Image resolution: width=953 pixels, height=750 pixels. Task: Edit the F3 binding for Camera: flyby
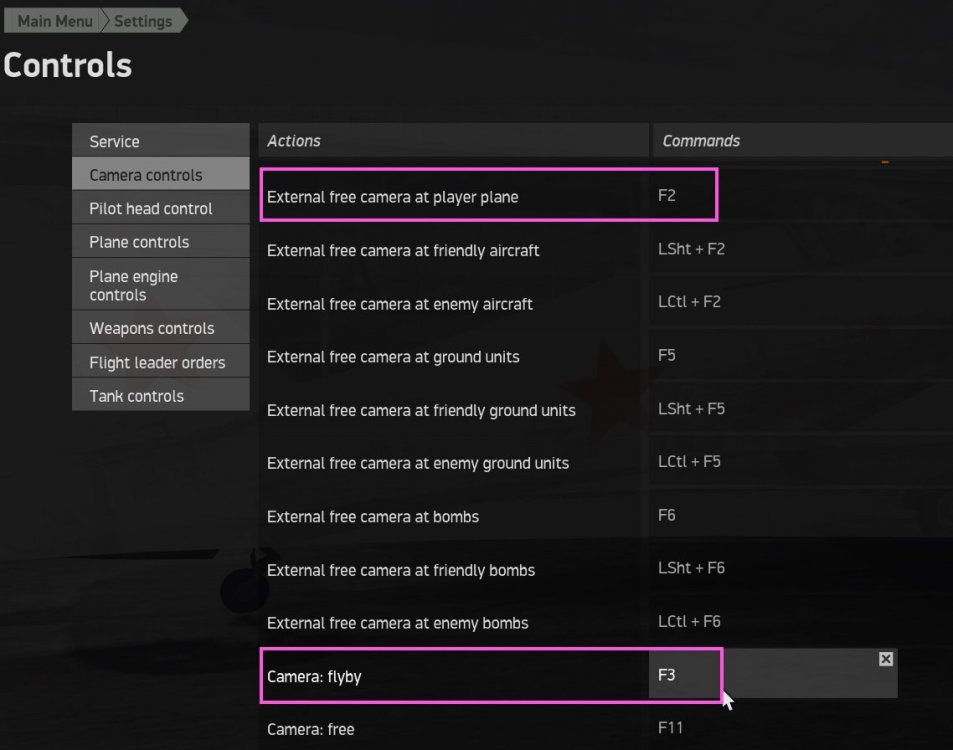click(x=667, y=675)
